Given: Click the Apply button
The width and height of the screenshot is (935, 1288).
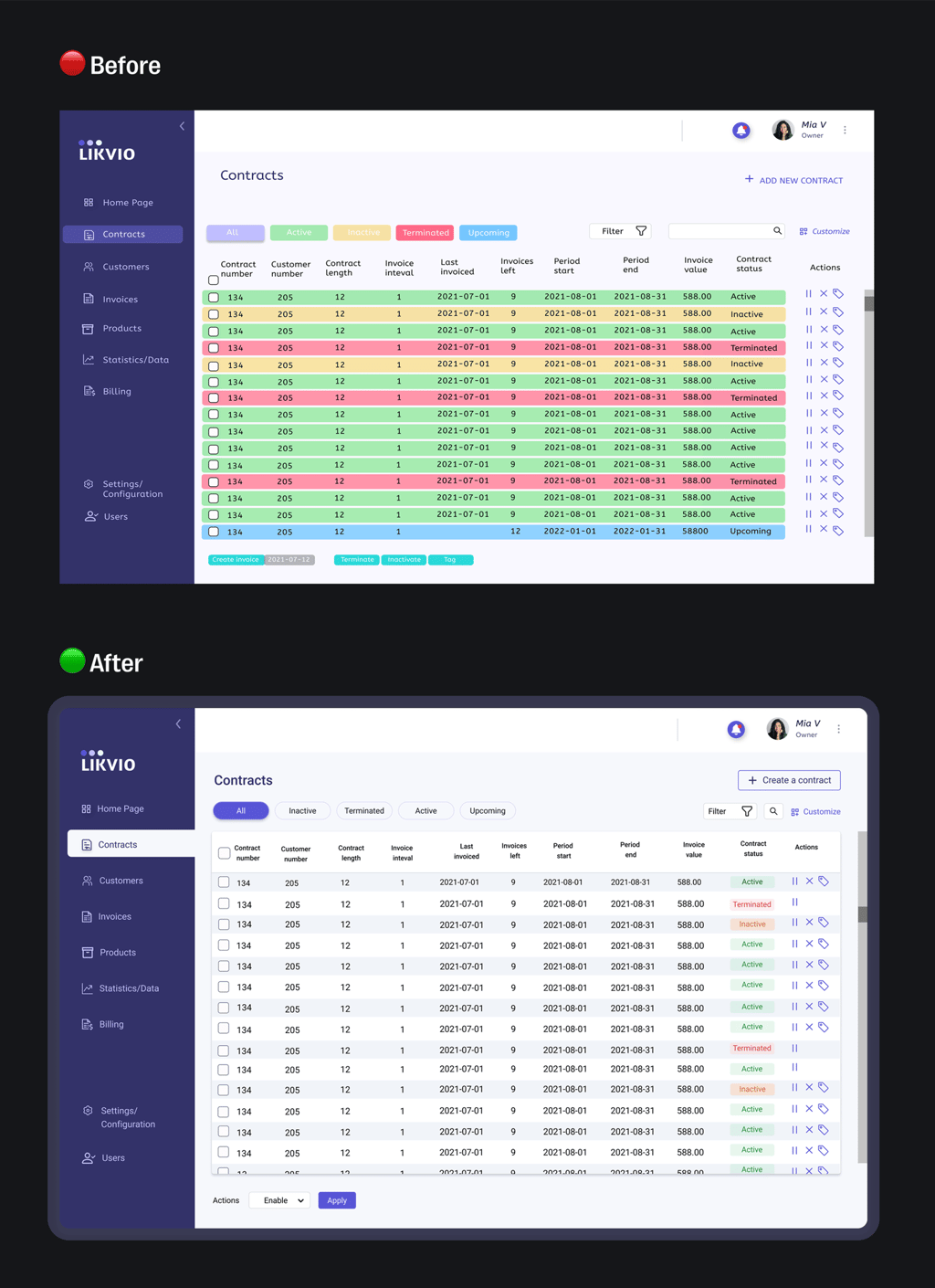Looking at the screenshot, I should click(x=337, y=1200).
